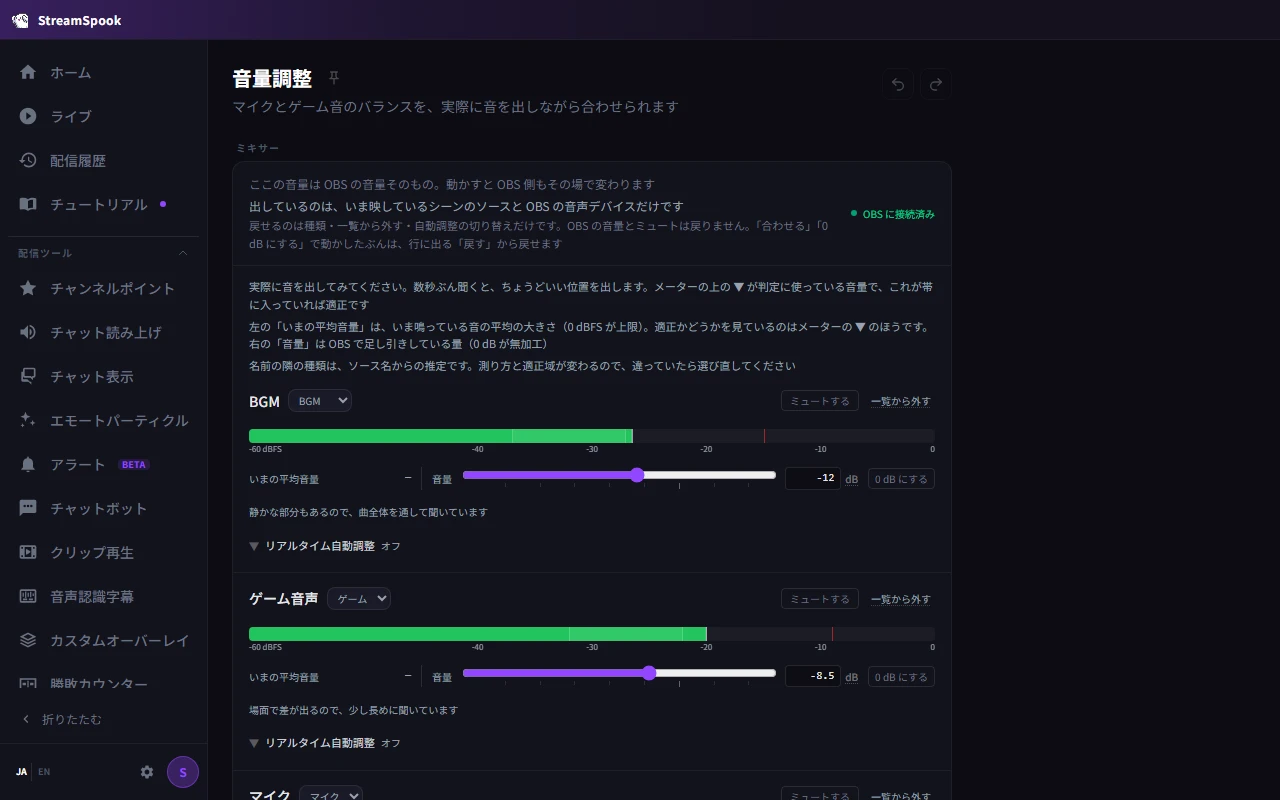Mute the BGM source
Screen dimensions: 1280x800
click(820, 401)
